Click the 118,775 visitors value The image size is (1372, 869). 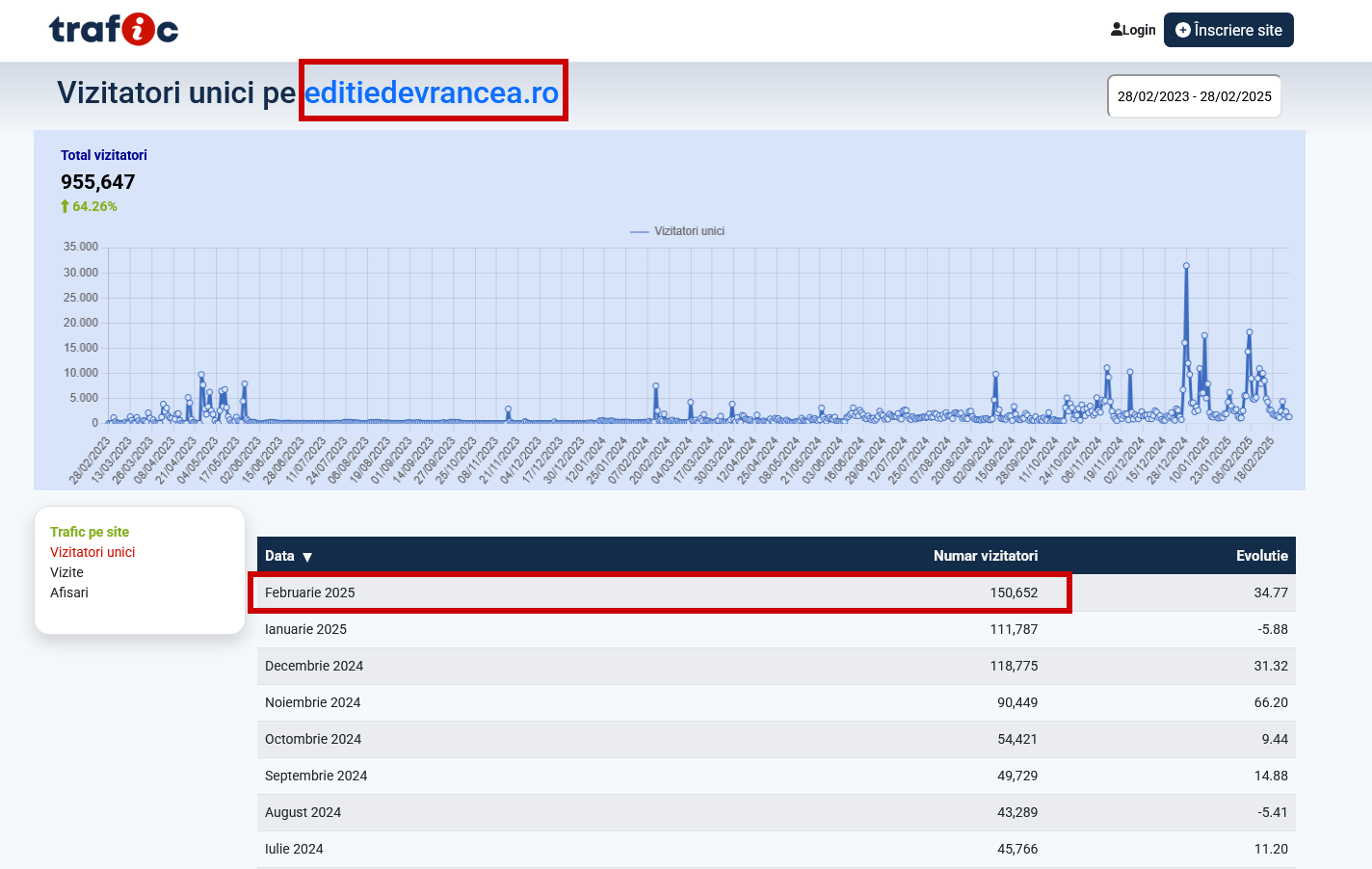[x=1014, y=666]
